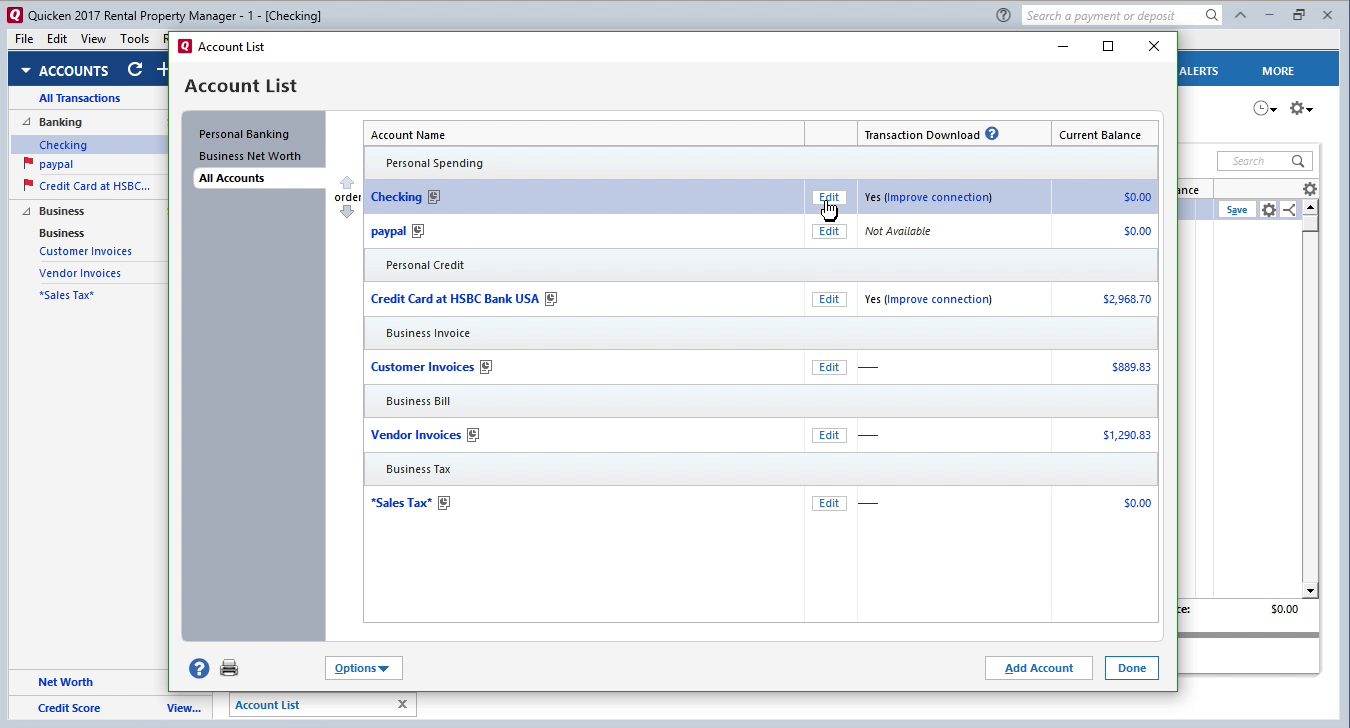Select Business Net Worth category
The image size is (1350, 728).
tap(250, 156)
